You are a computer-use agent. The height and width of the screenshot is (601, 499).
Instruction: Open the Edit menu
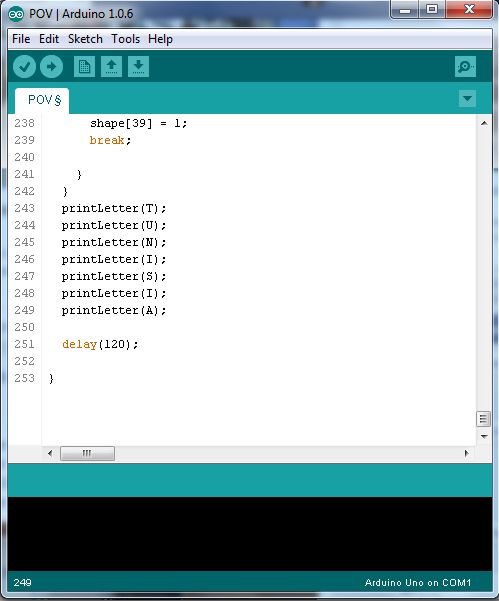pyautogui.click(x=49, y=39)
